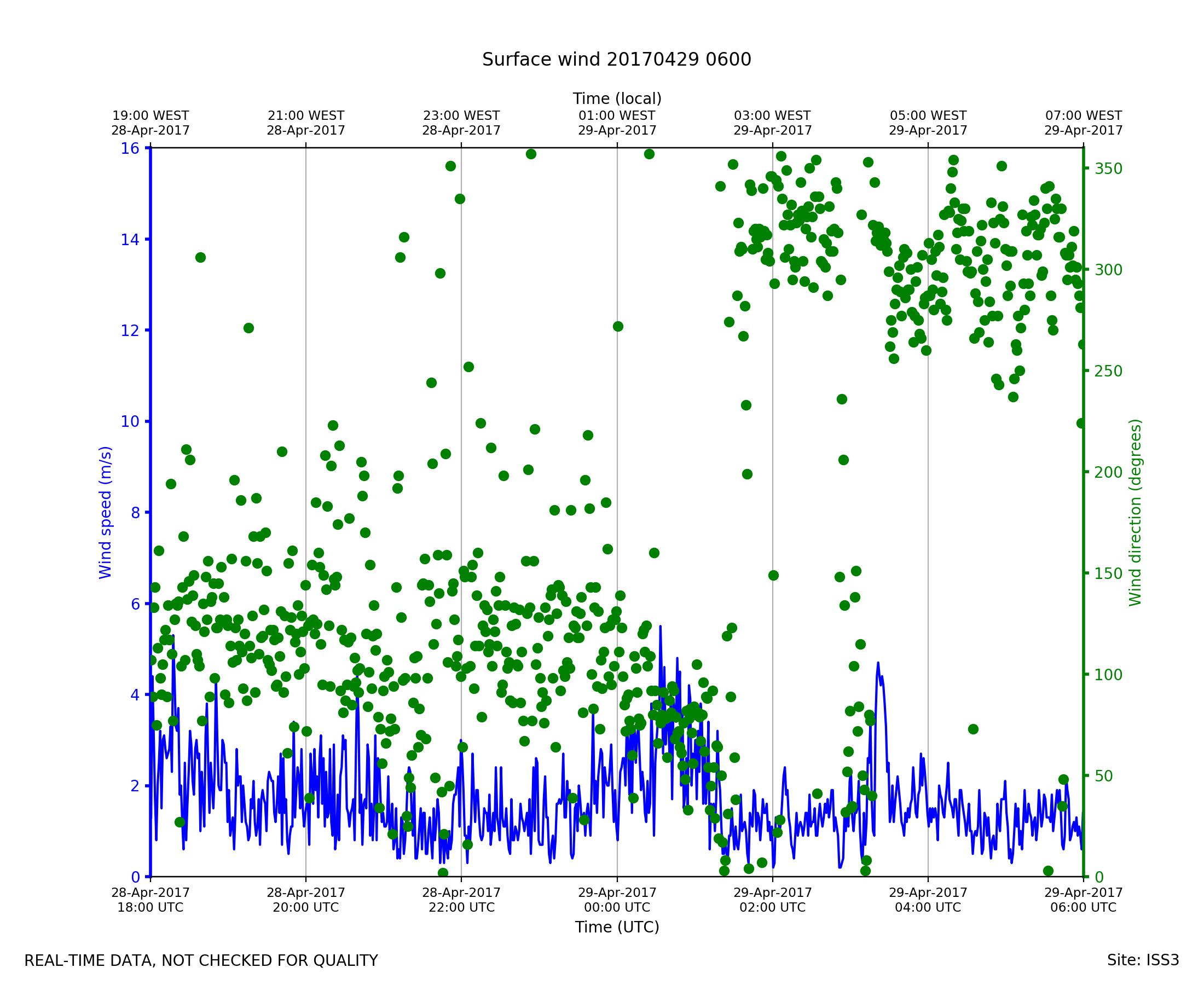Click the '07:00 WEST' top tick label
Screen dimensions: 1204x985
point(1083,116)
